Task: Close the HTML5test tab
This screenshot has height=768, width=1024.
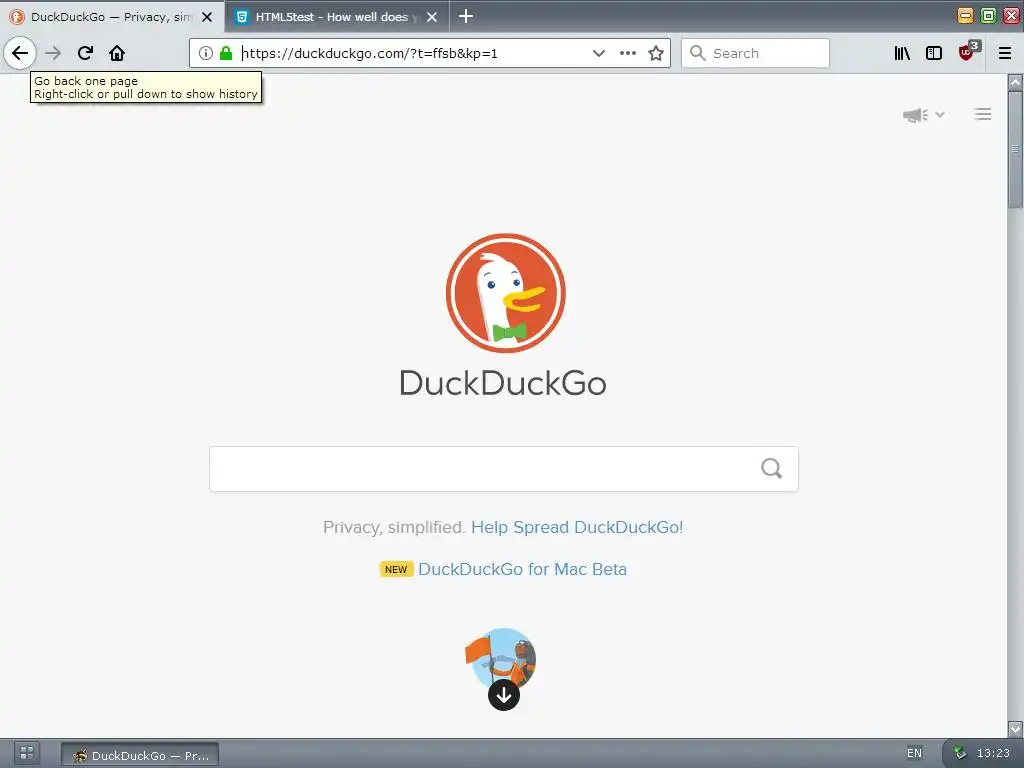Action: (x=432, y=17)
